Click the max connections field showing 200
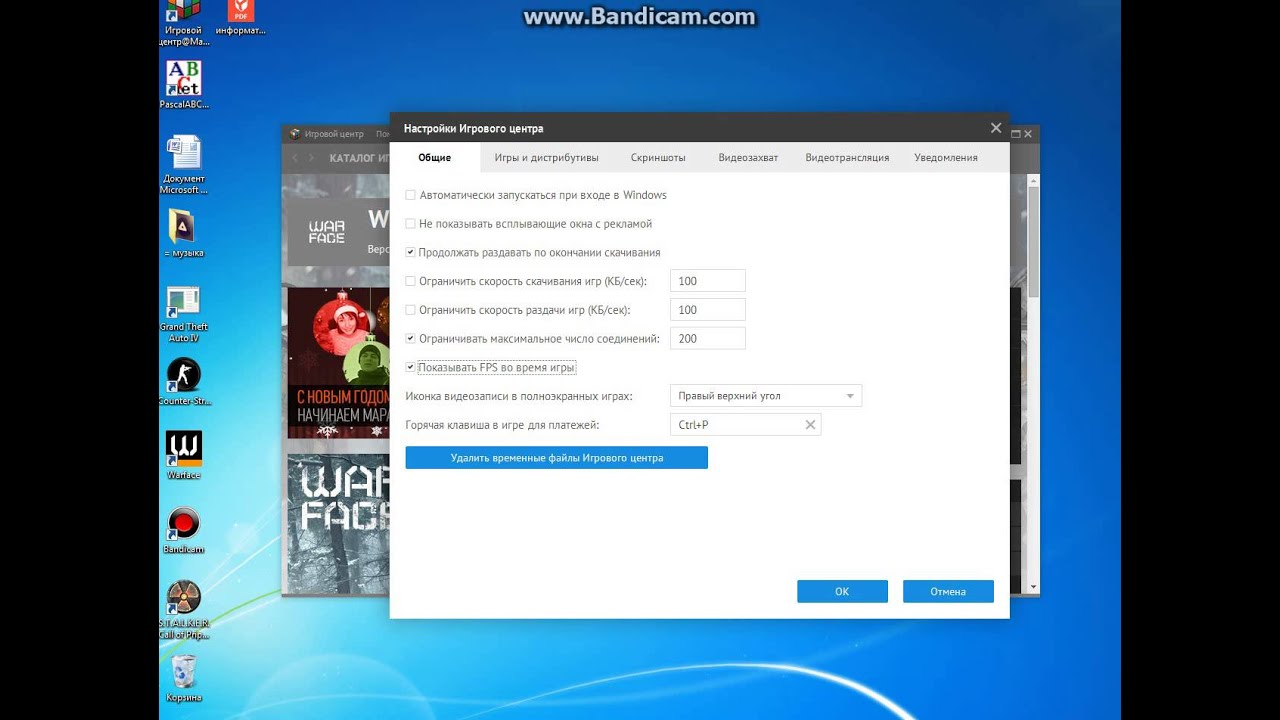This screenshot has width=1280, height=720. pos(708,339)
